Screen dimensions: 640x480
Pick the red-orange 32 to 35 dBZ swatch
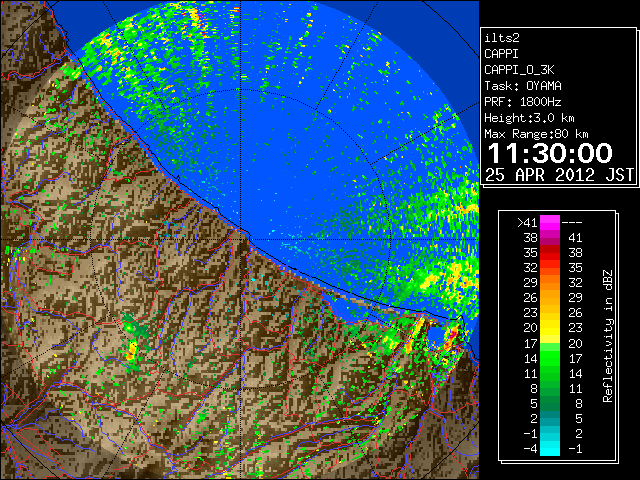pos(550,268)
